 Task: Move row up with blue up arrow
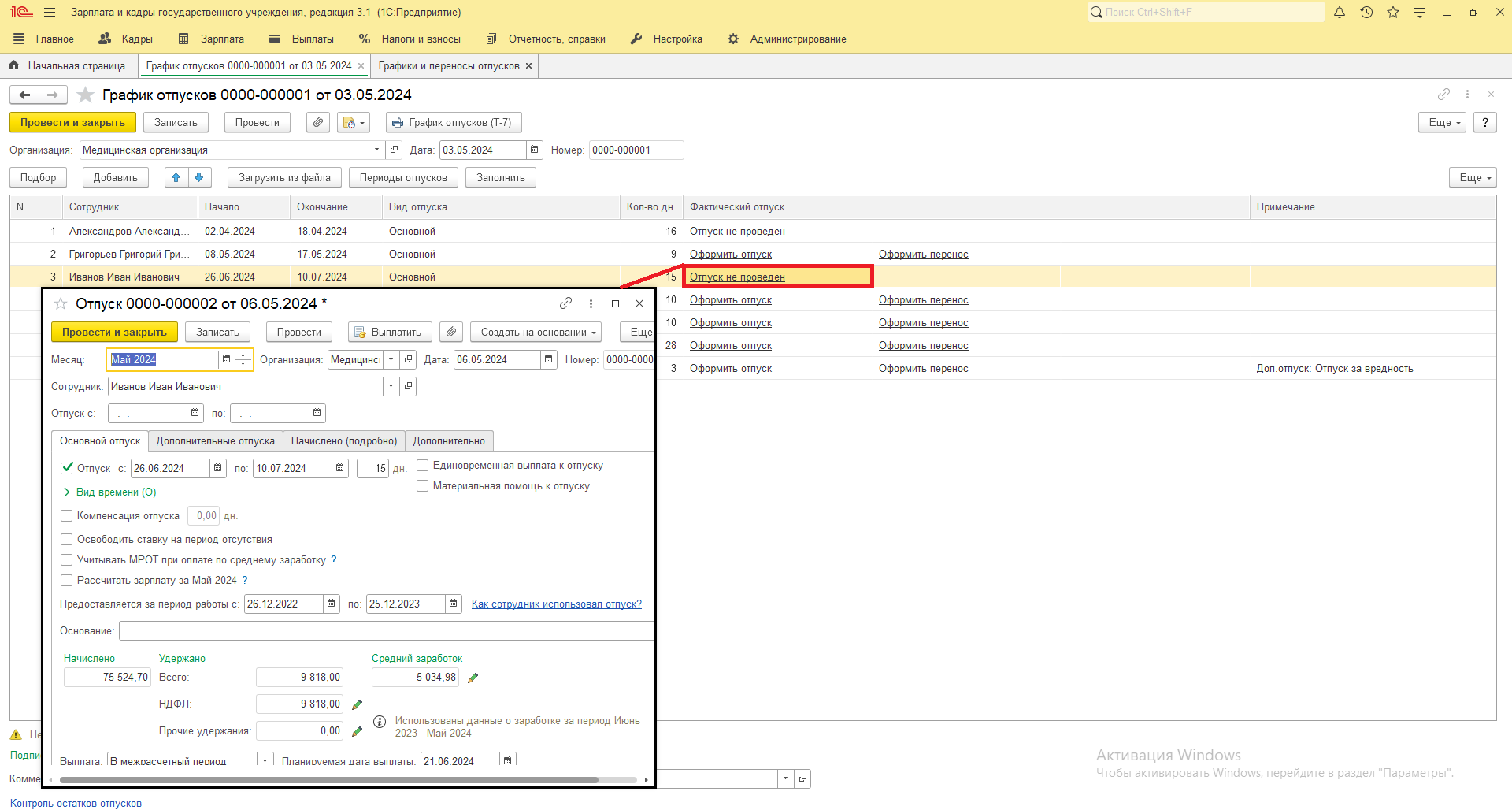(176, 178)
